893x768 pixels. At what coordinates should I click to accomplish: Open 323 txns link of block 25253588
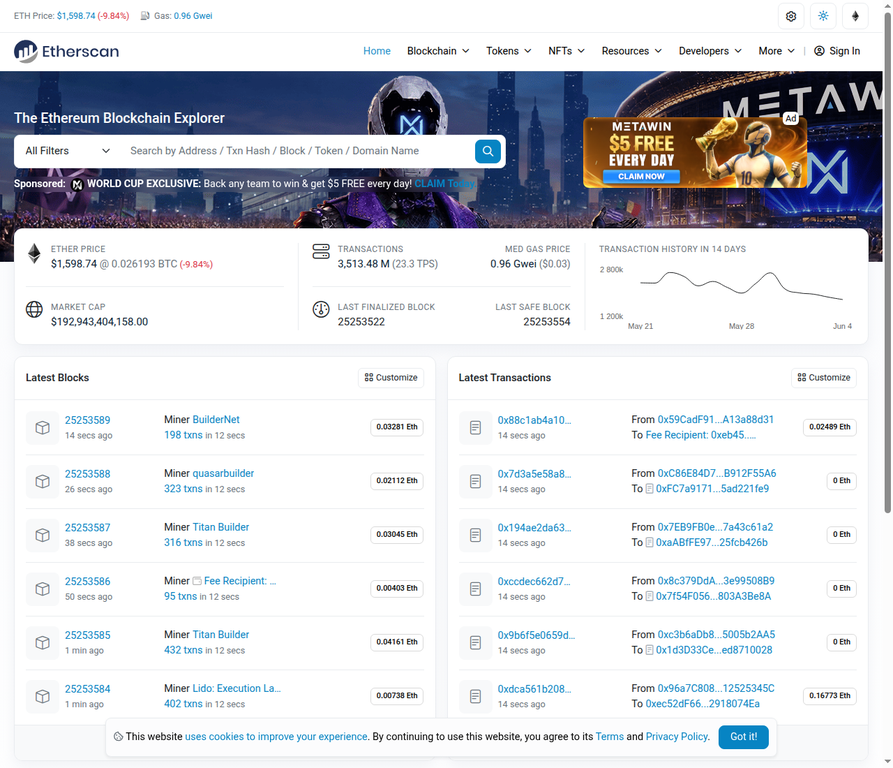[x=183, y=488]
